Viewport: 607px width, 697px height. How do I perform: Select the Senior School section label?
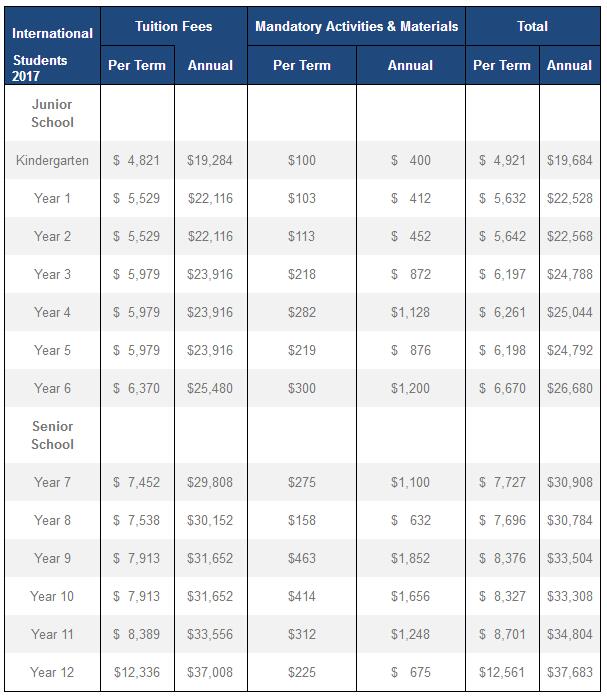point(52,435)
